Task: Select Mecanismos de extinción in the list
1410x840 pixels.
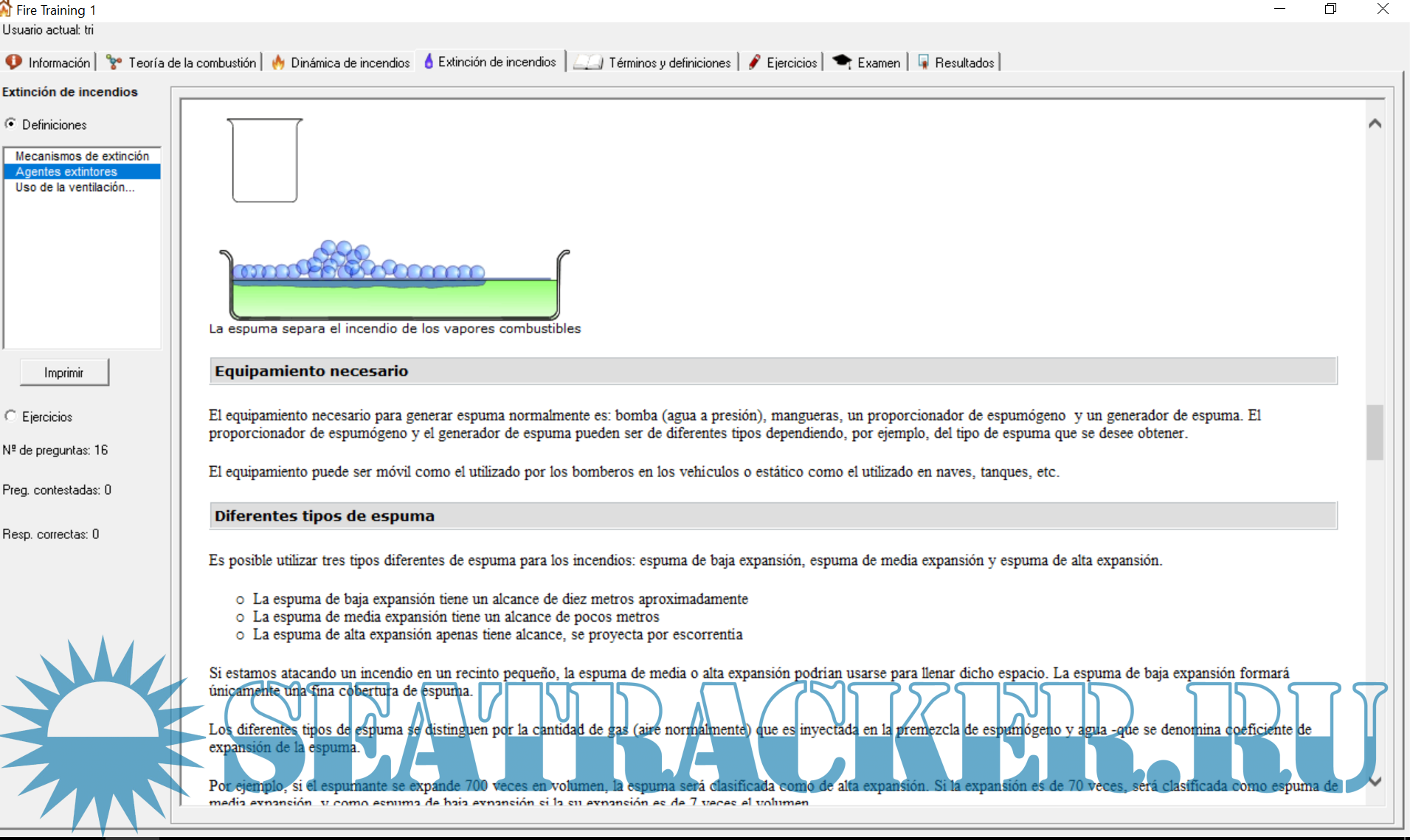Action: tap(82, 156)
